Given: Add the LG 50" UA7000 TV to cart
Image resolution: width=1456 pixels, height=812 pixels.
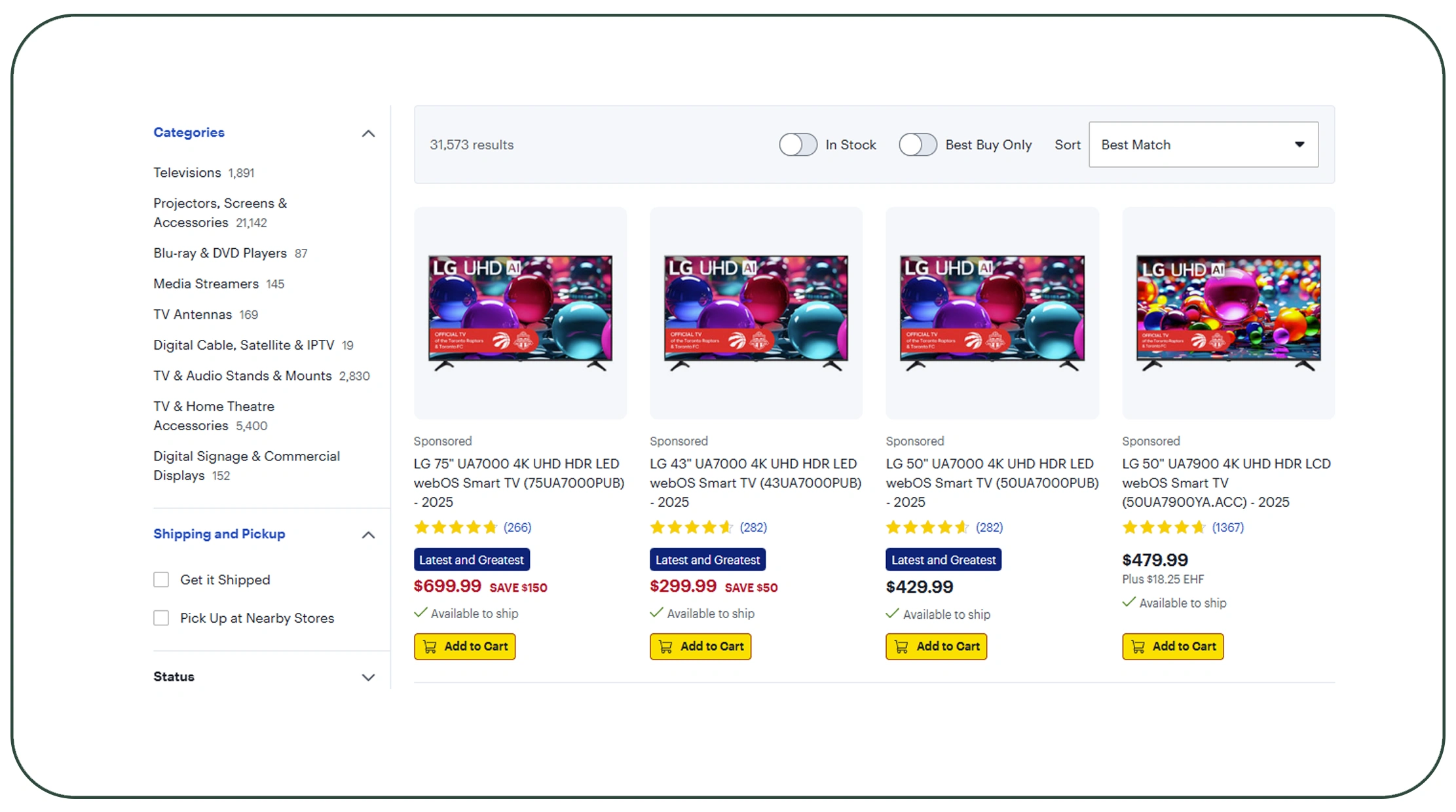Looking at the screenshot, I should pyautogui.click(x=936, y=646).
